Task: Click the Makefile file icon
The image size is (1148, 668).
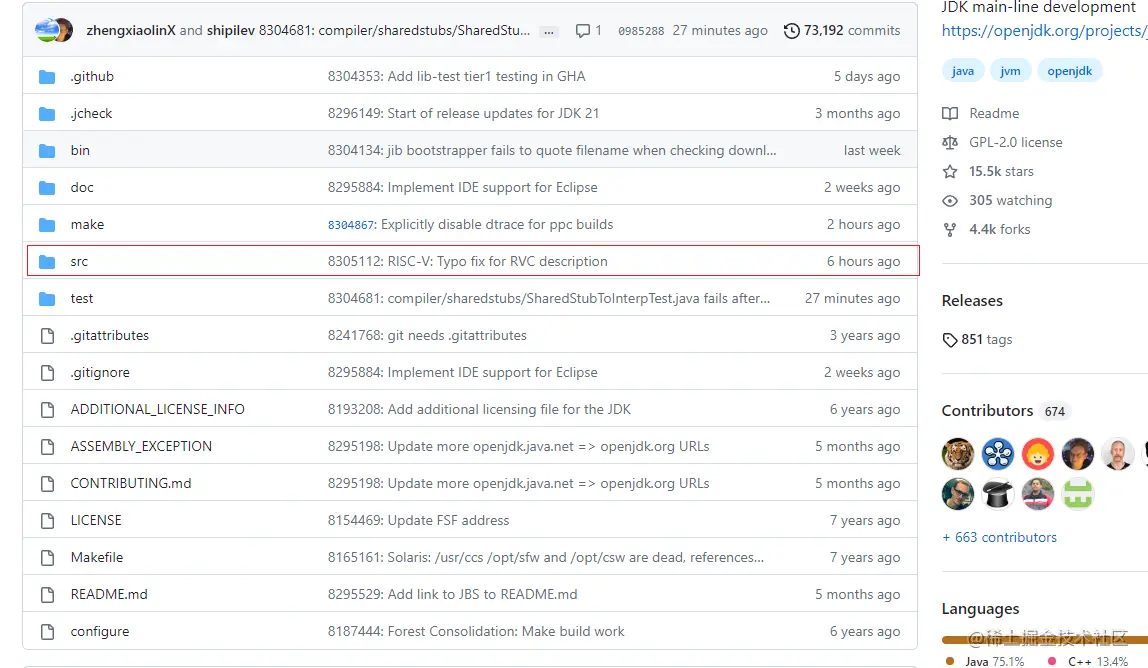Action: click(x=48, y=557)
